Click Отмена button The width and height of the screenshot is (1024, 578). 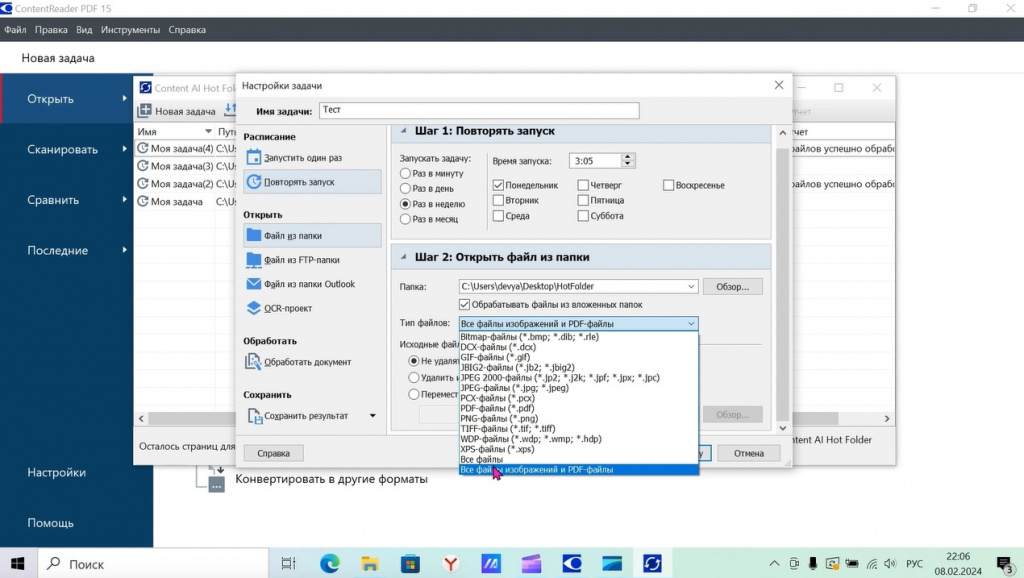pos(748,453)
